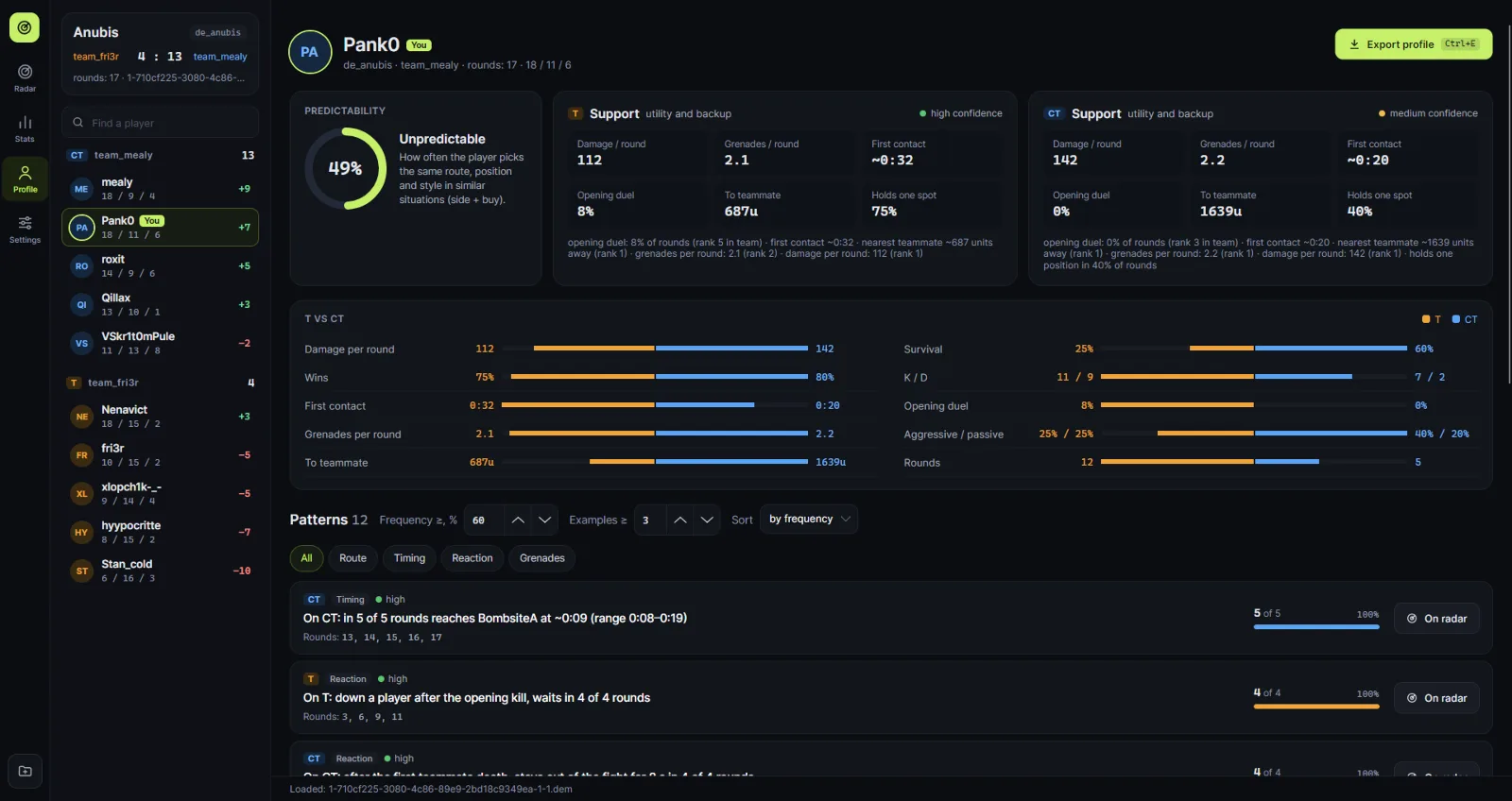Select the Timing patterns filter
The width and height of the screenshot is (1512, 801).
point(409,558)
